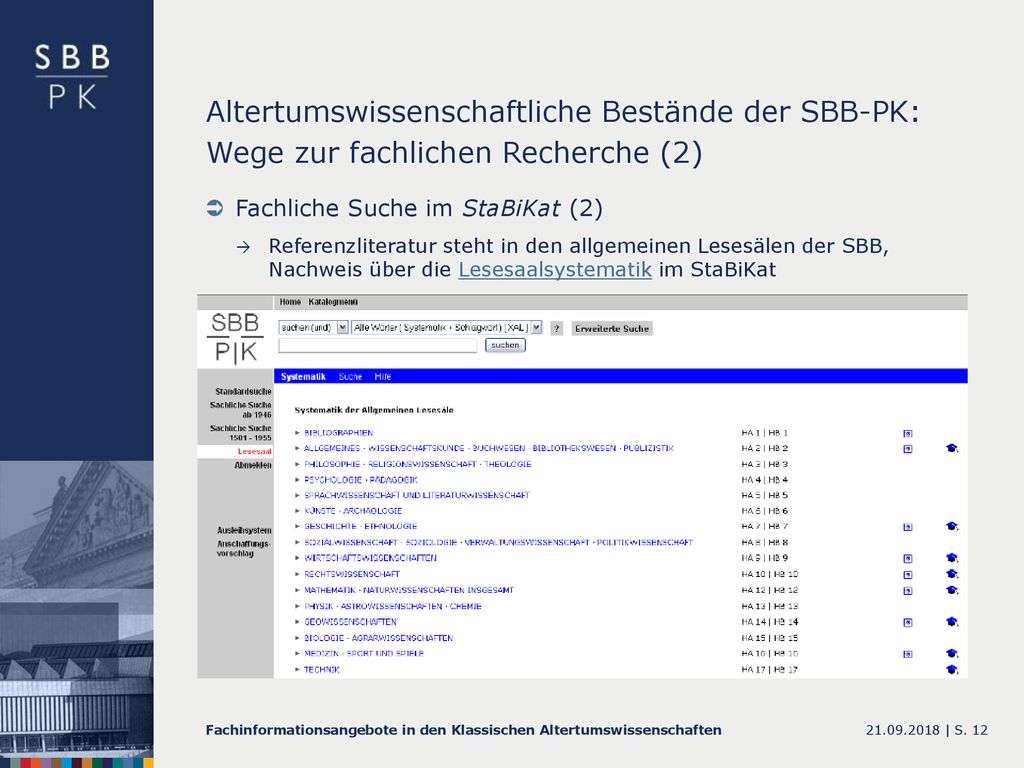Click the blue square icon in the Allgemeines row

click(908, 449)
